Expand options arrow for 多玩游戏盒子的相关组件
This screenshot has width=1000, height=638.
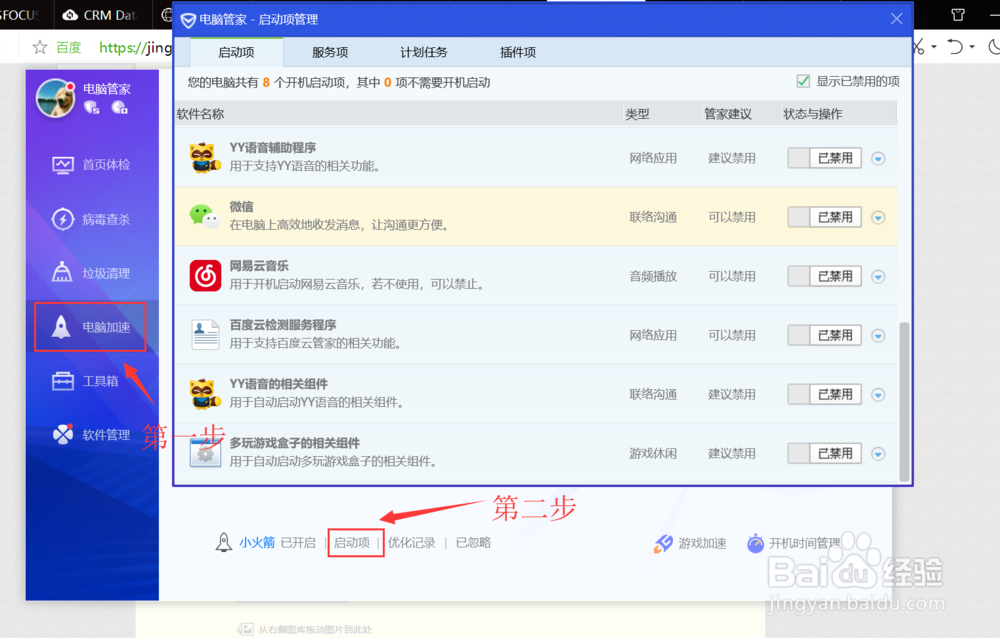coord(878,454)
